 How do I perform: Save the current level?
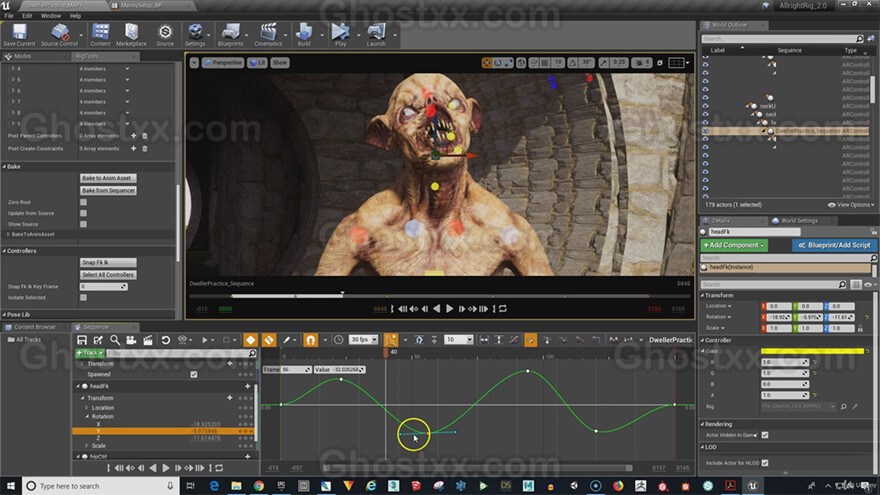[19, 35]
